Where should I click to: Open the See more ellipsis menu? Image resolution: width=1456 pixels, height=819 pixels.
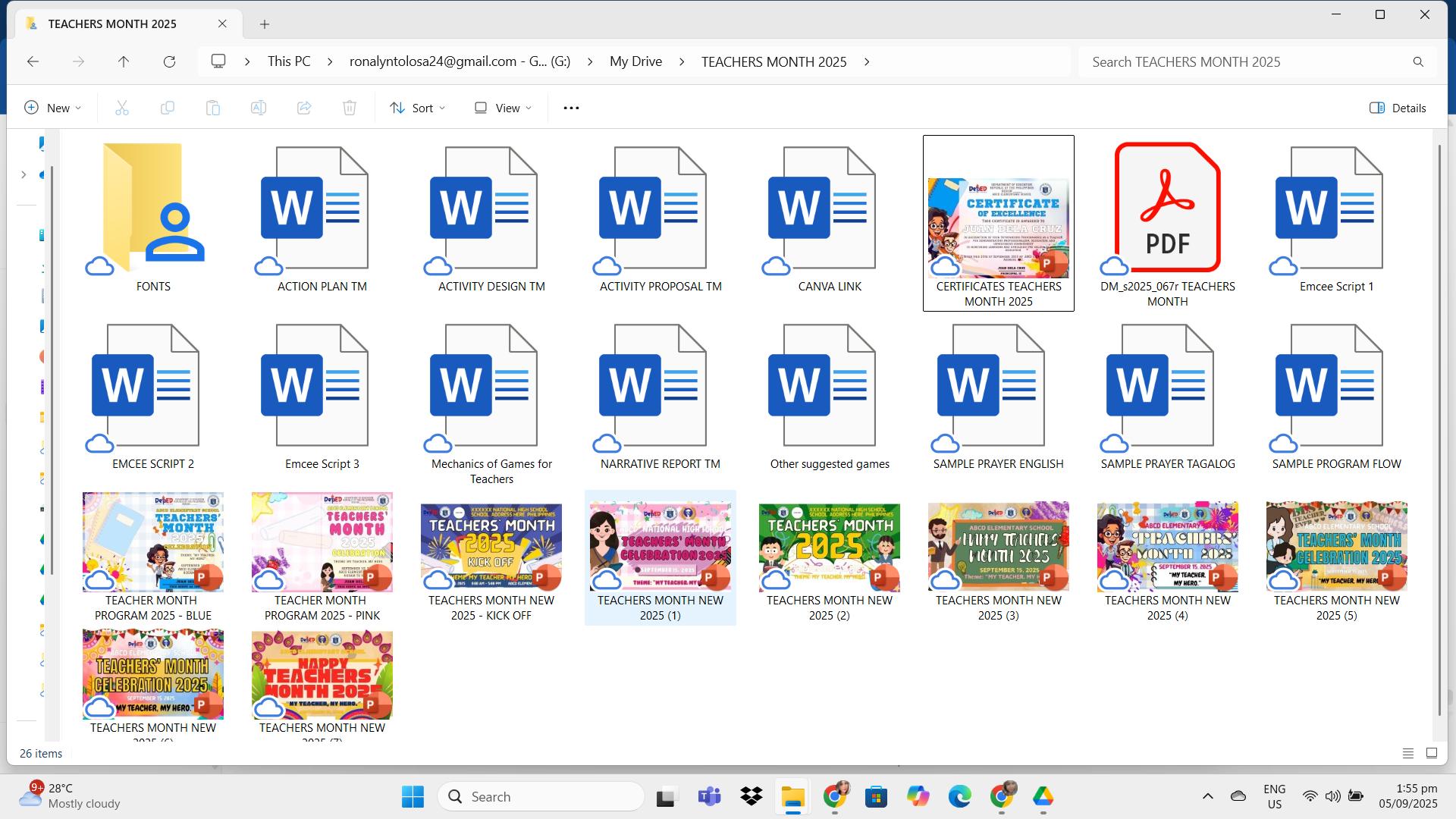click(x=571, y=108)
